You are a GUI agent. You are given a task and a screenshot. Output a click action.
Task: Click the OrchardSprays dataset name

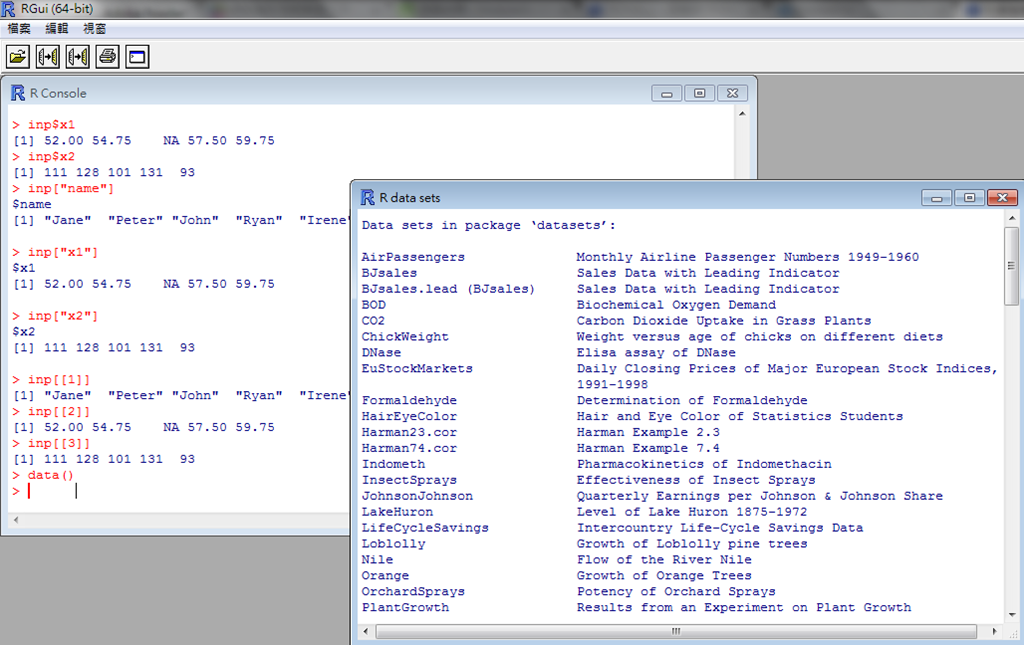[x=413, y=591]
